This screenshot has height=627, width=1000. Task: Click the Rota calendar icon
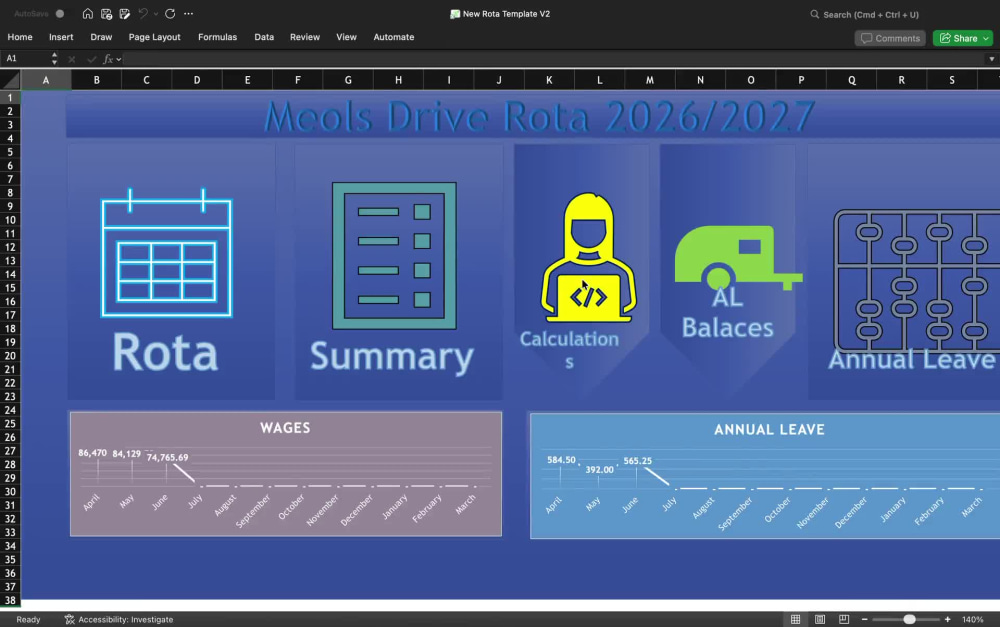(x=166, y=253)
